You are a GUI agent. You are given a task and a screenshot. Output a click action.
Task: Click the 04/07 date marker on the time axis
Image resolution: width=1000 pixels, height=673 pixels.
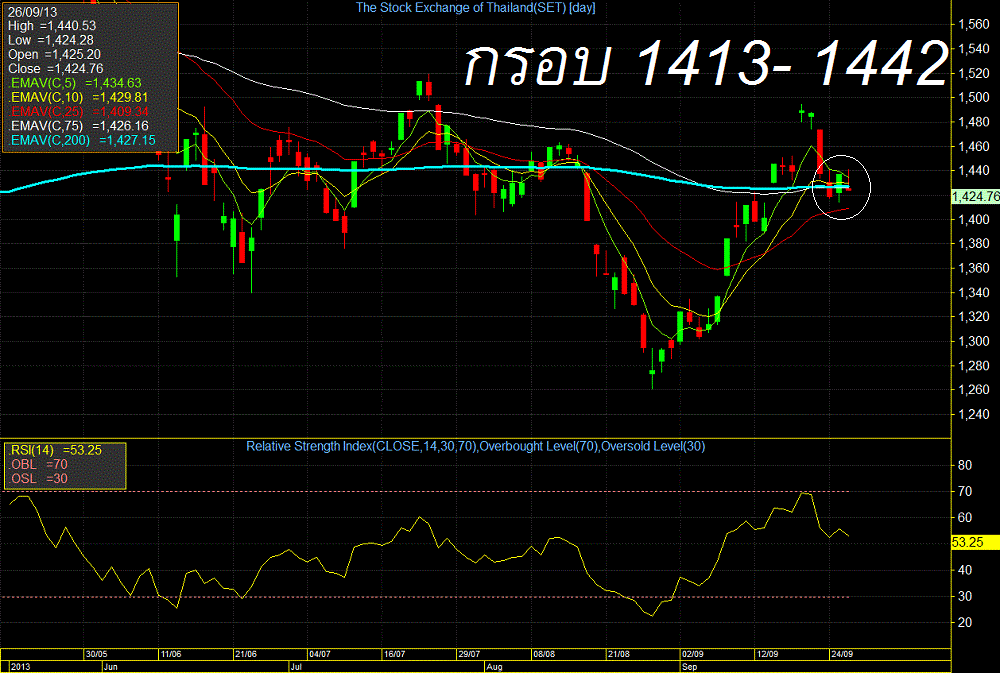(320, 655)
